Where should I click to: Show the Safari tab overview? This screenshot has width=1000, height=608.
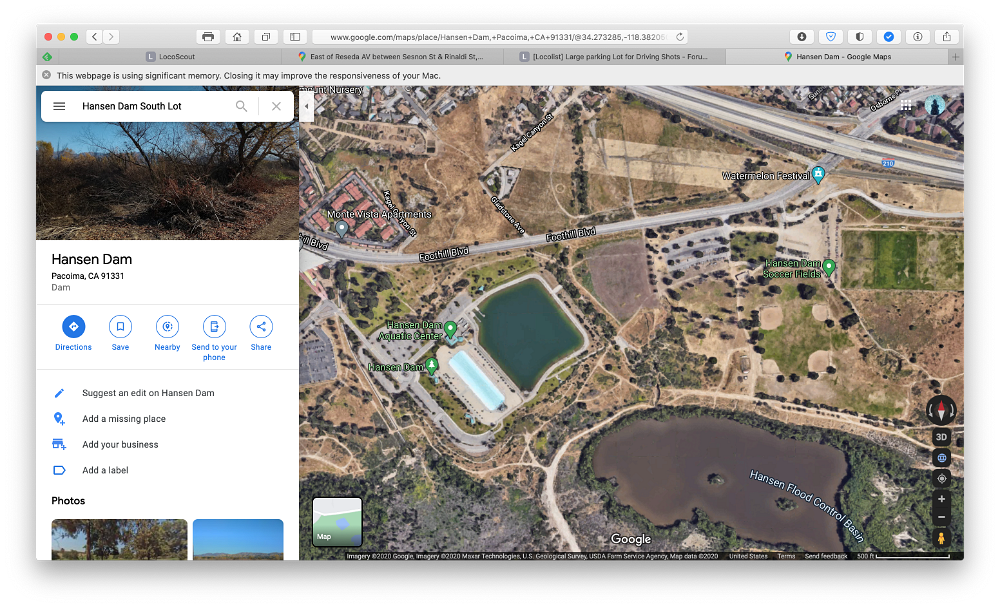[x=266, y=37]
